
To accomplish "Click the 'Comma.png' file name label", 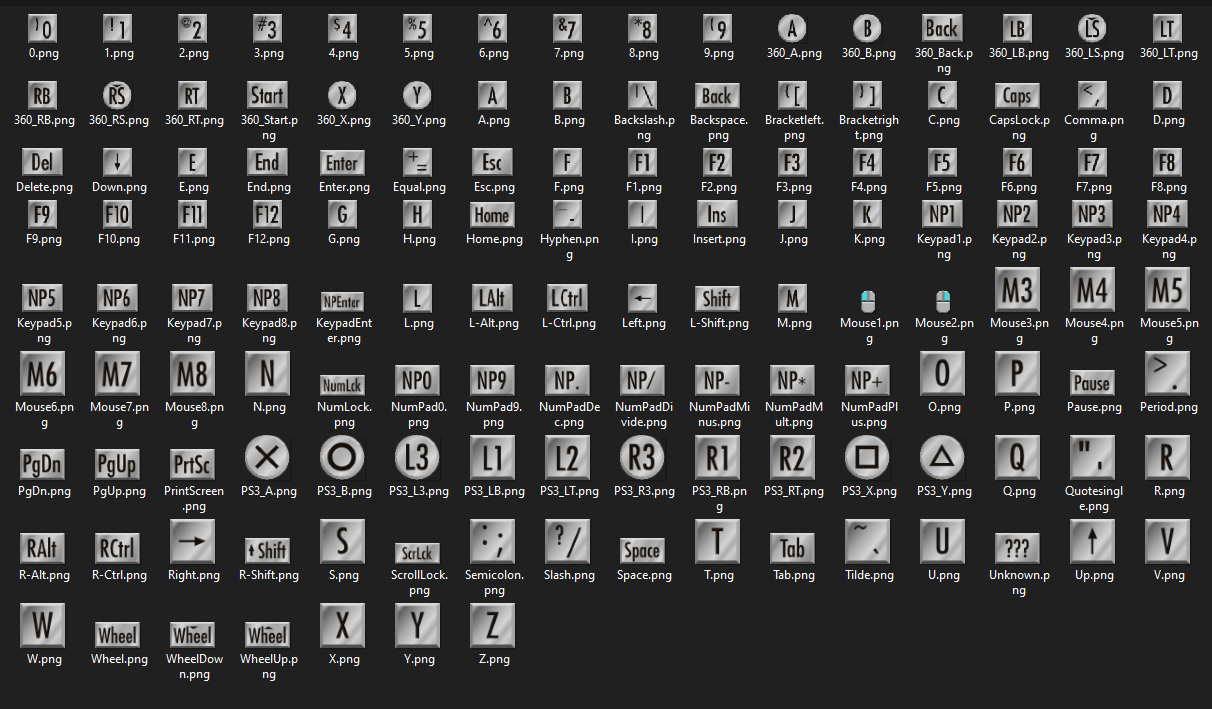I will pyautogui.click(x=1092, y=128).
